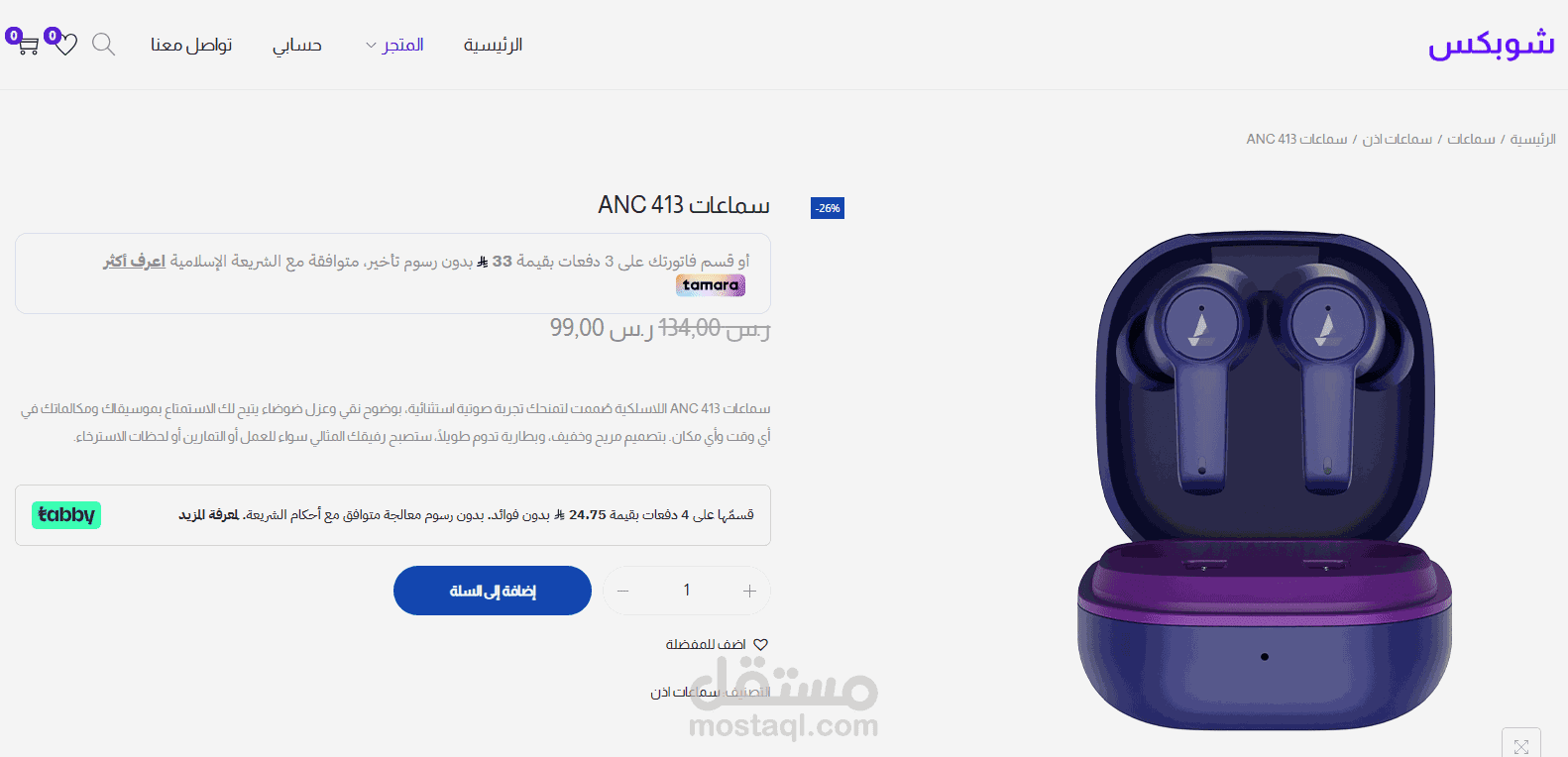
Task: Click the لمعرفة المزيد Tabby link
Action: (208, 515)
